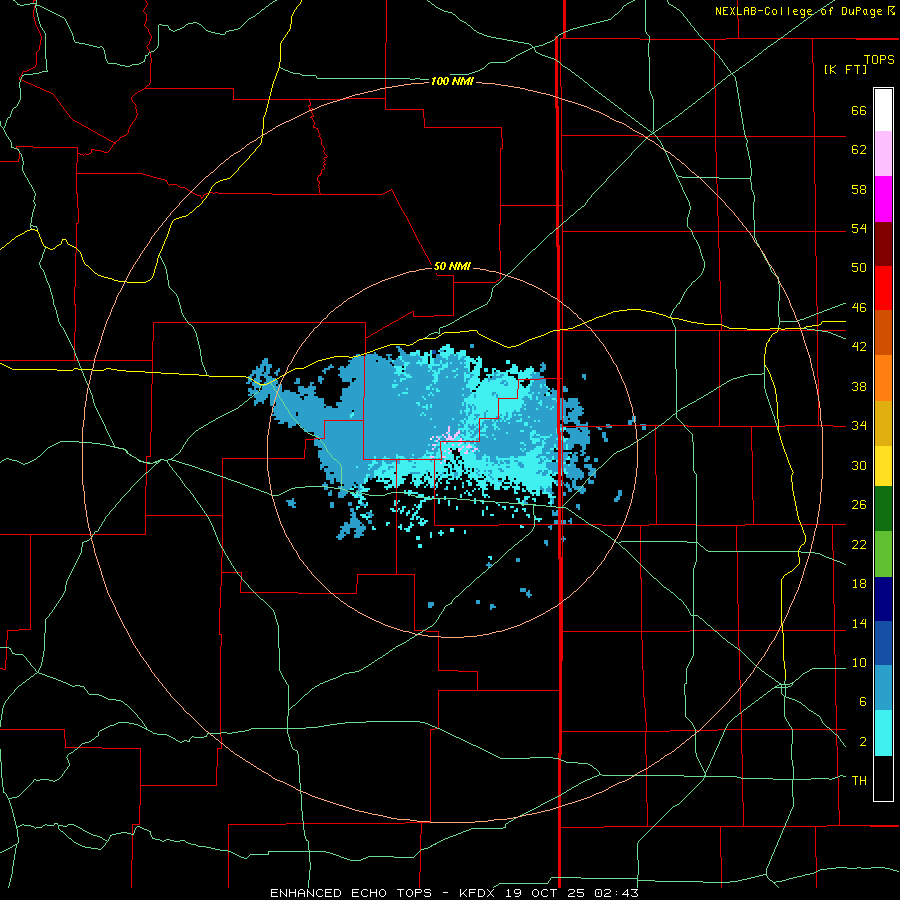Click the cyan 2 kft legend swatch
Image resolution: width=900 pixels, height=900 pixels.
[883, 733]
